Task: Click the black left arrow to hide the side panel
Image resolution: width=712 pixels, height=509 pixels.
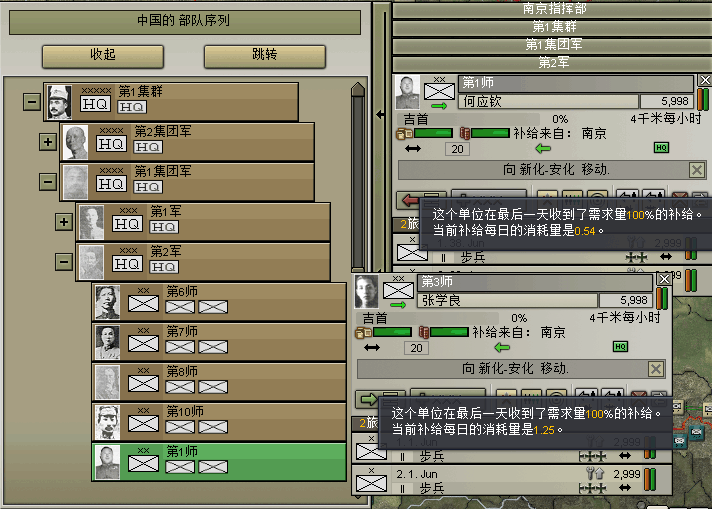Action: (381, 114)
